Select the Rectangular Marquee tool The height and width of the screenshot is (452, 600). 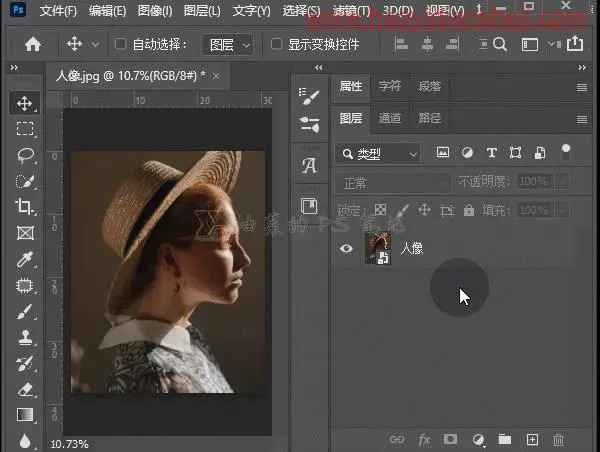tap(25, 129)
